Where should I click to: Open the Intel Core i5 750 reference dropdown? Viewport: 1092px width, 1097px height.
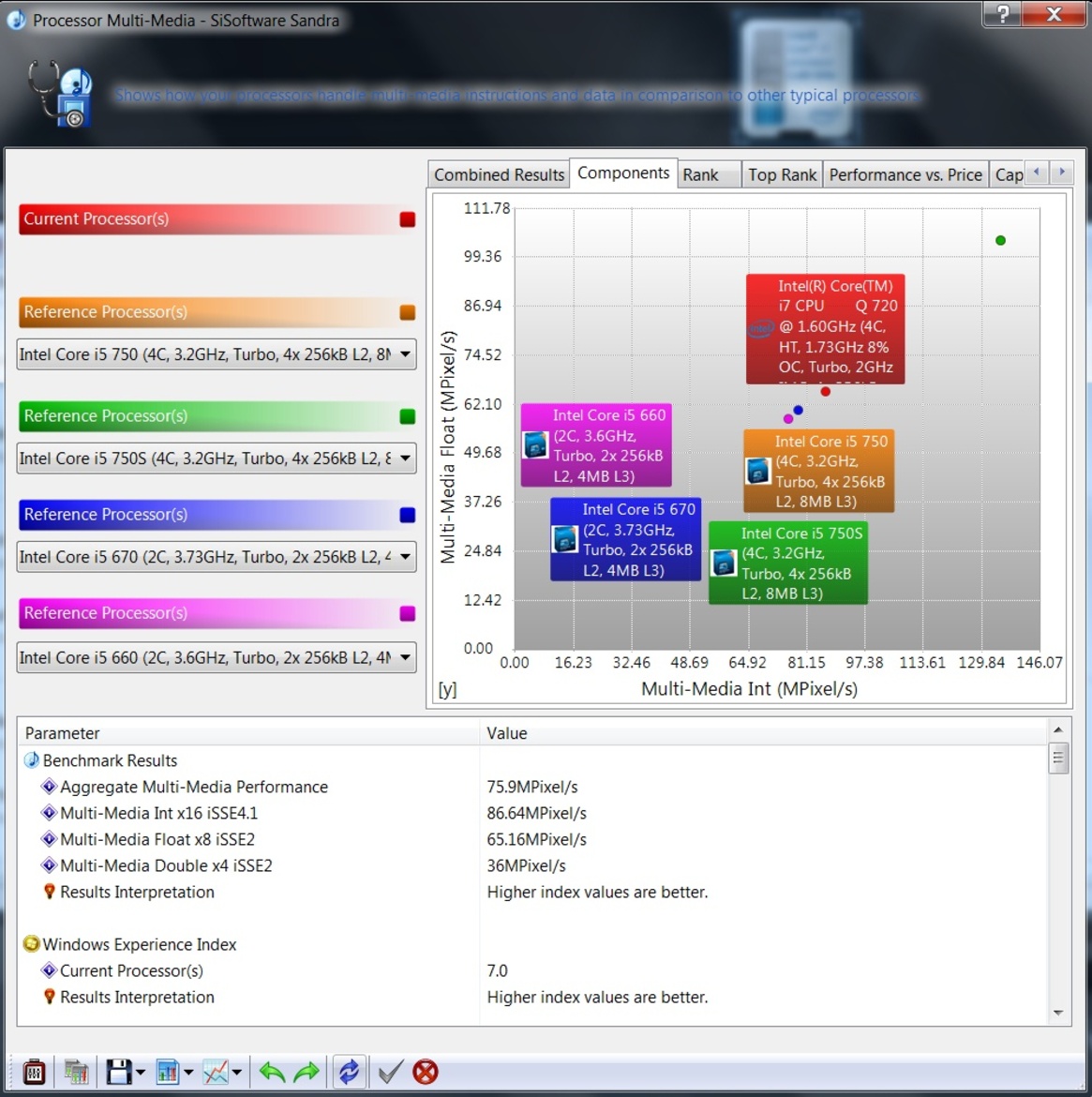pos(217,354)
